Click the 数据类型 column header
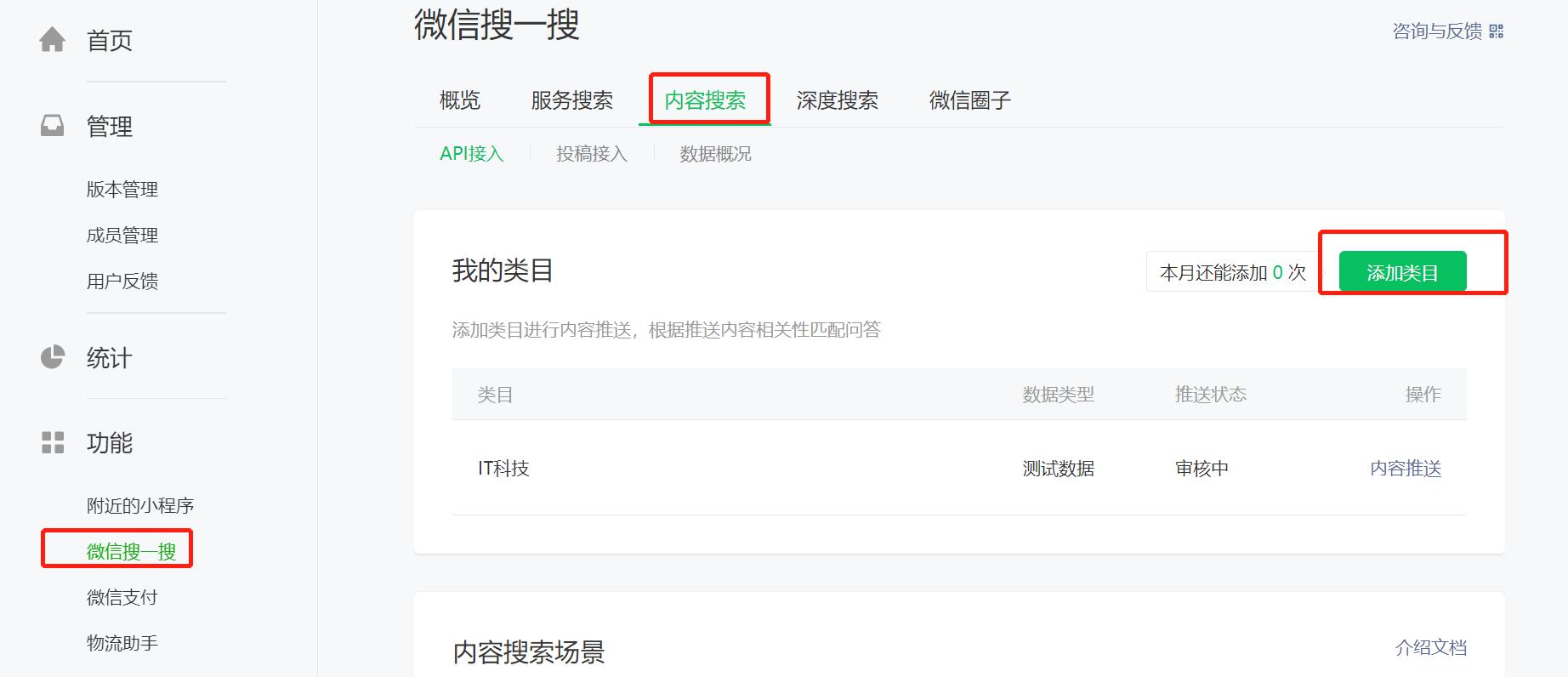 pyautogui.click(x=1059, y=395)
